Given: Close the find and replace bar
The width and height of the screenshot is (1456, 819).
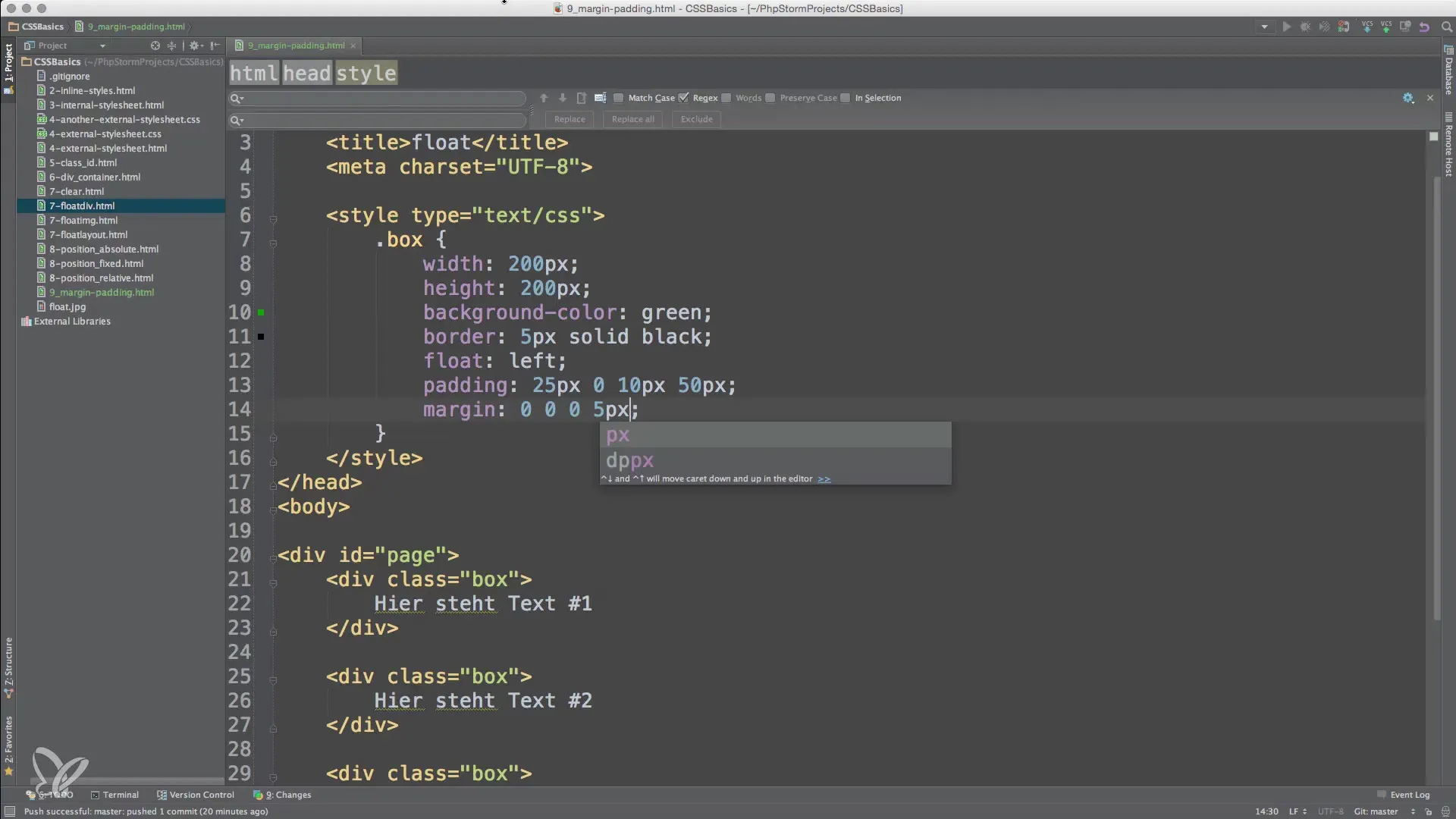Looking at the screenshot, I should pyautogui.click(x=1430, y=98).
